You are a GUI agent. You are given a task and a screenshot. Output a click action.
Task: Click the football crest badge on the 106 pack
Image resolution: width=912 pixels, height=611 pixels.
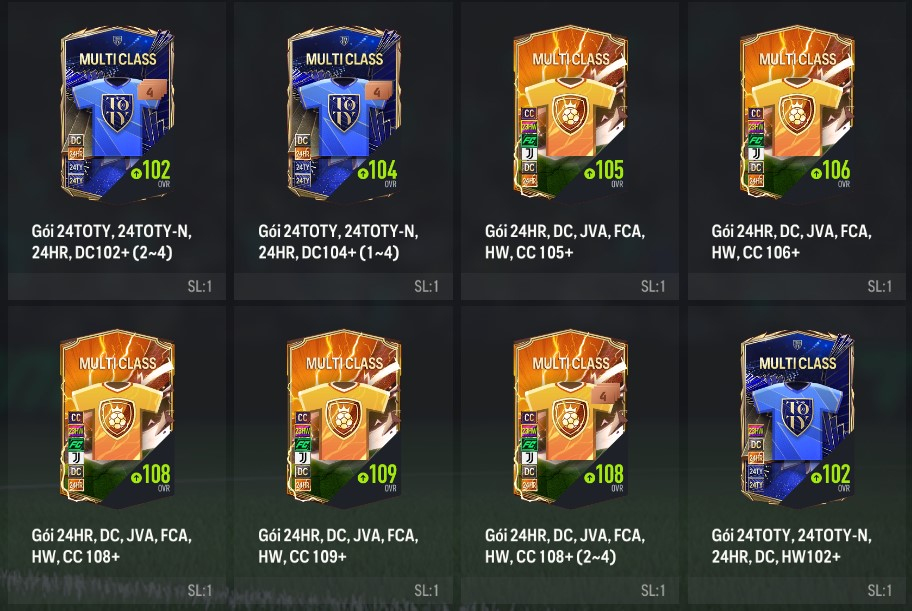click(797, 115)
